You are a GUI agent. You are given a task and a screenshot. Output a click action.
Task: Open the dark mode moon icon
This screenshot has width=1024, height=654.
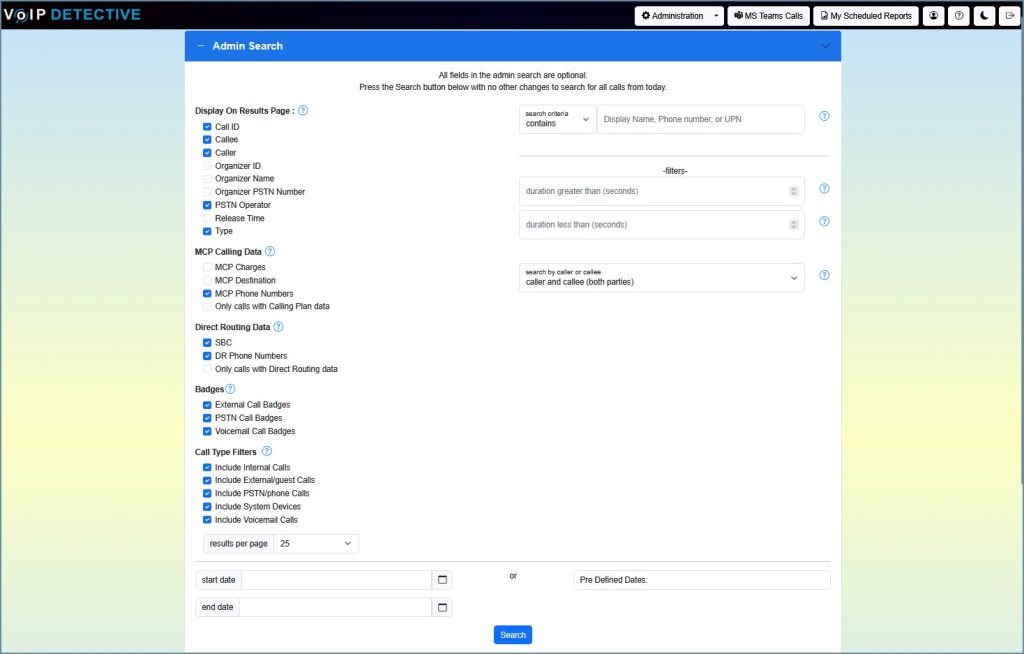[x=984, y=15]
